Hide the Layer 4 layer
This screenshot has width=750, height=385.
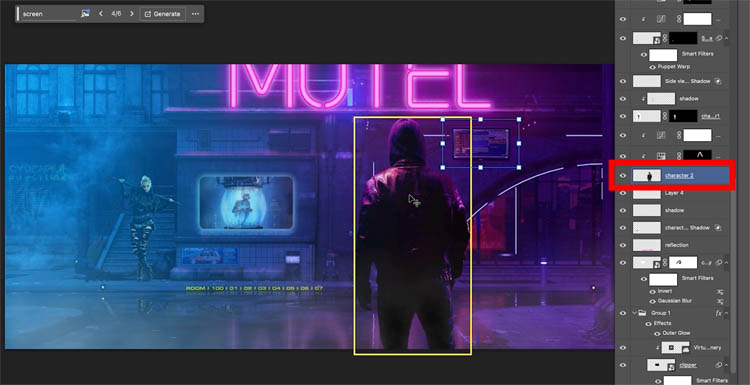click(x=623, y=193)
